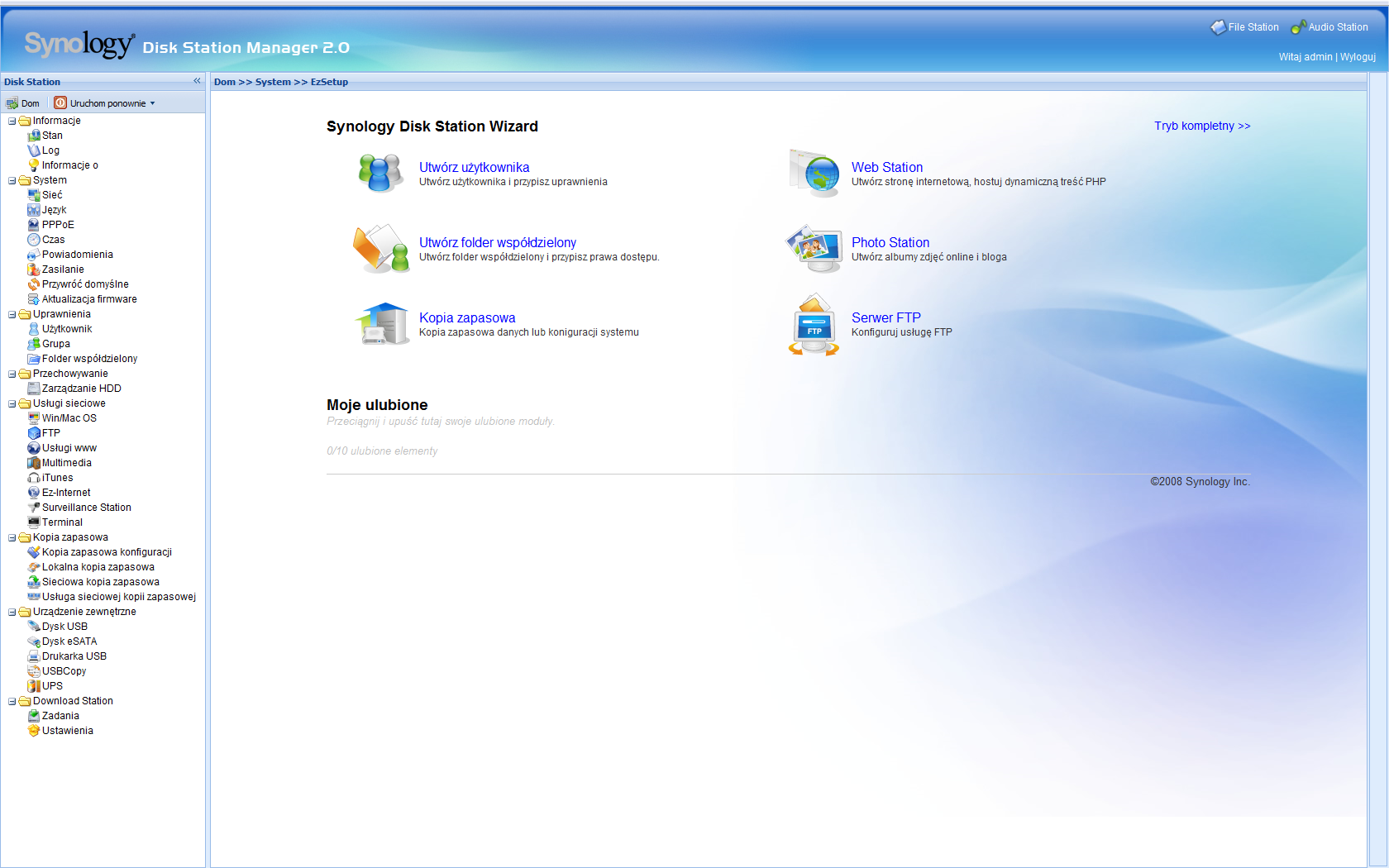The height and width of the screenshot is (868, 1389).
Task: Click the Przywróć domyślne icon
Action: tap(34, 284)
